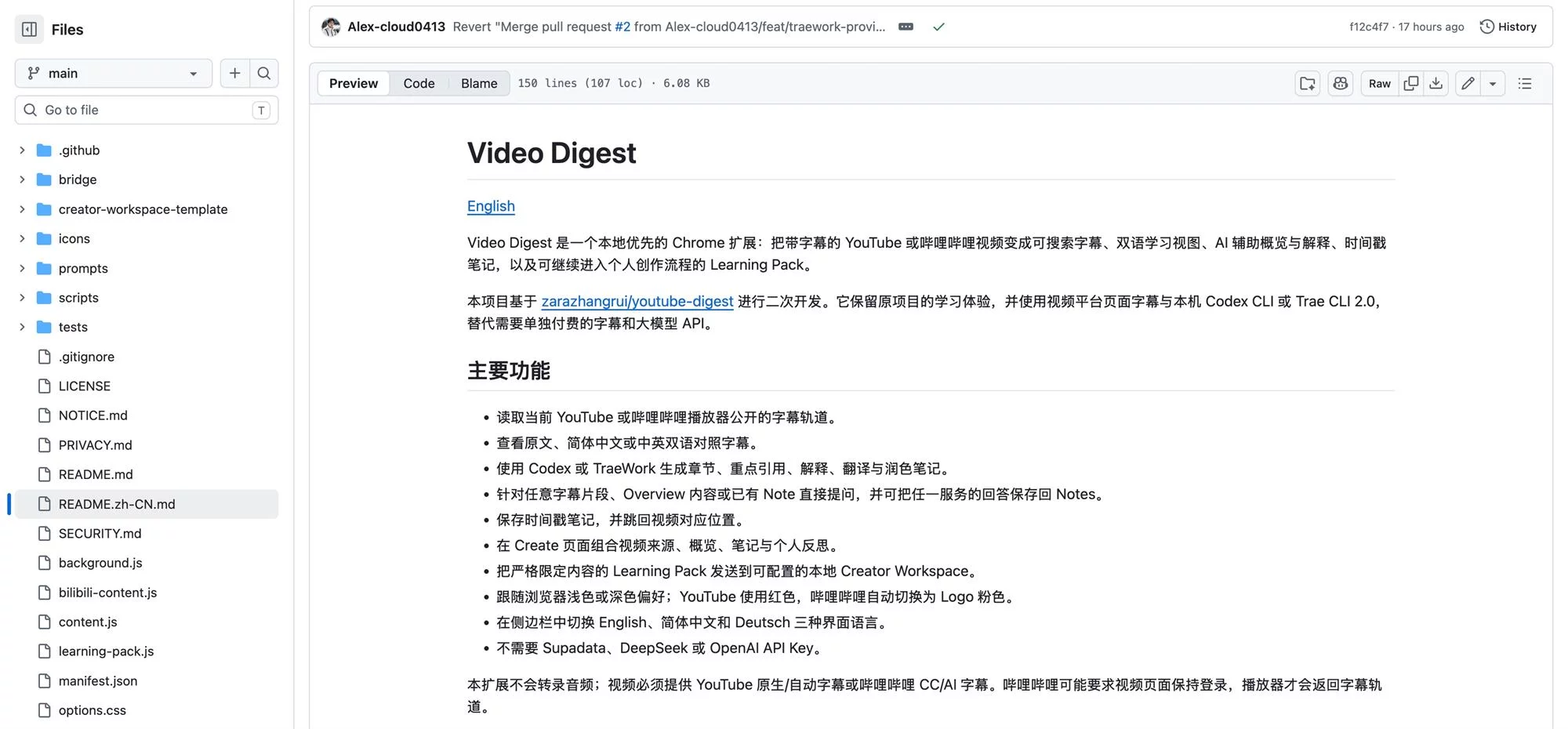Image resolution: width=1568 pixels, height=729 pixels.
Task: Expand the creator-workspace-template folder chevron
Action: click(22, 209)
